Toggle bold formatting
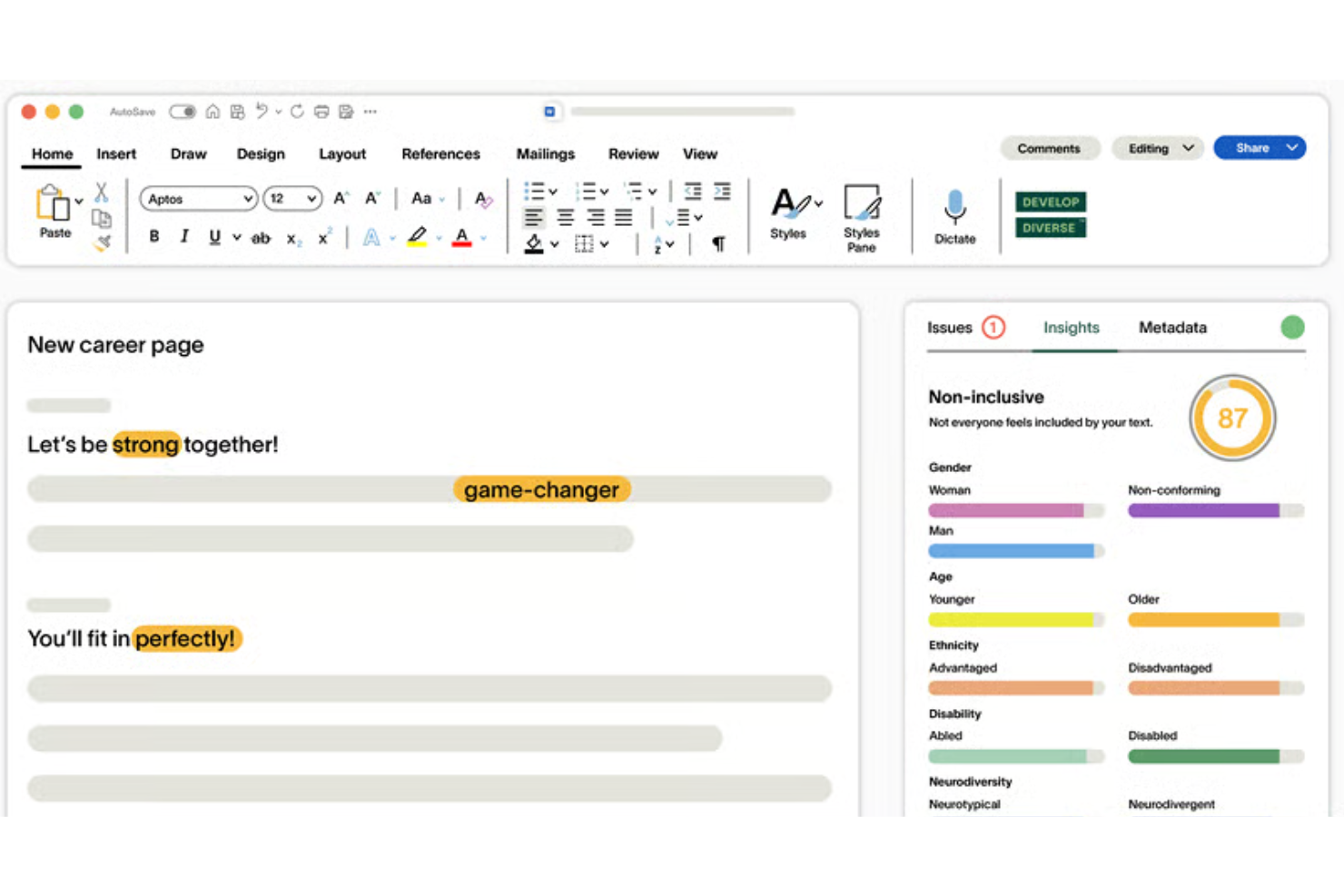Image resolution: width=1344 pixels, height=896 pixels. 154,237
